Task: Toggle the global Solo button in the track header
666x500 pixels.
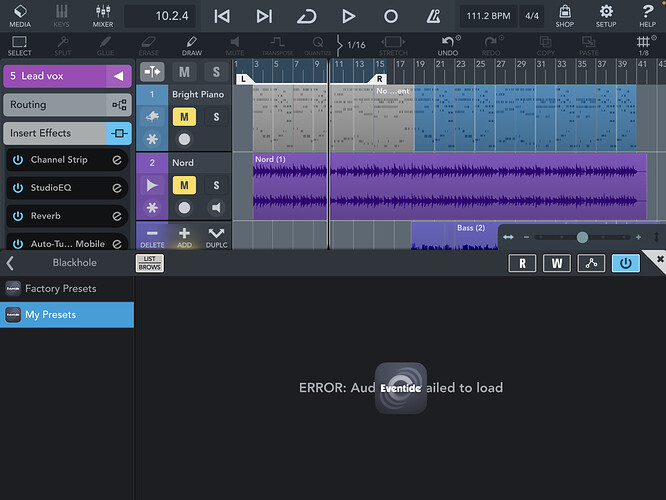Action: pos(216,72)
